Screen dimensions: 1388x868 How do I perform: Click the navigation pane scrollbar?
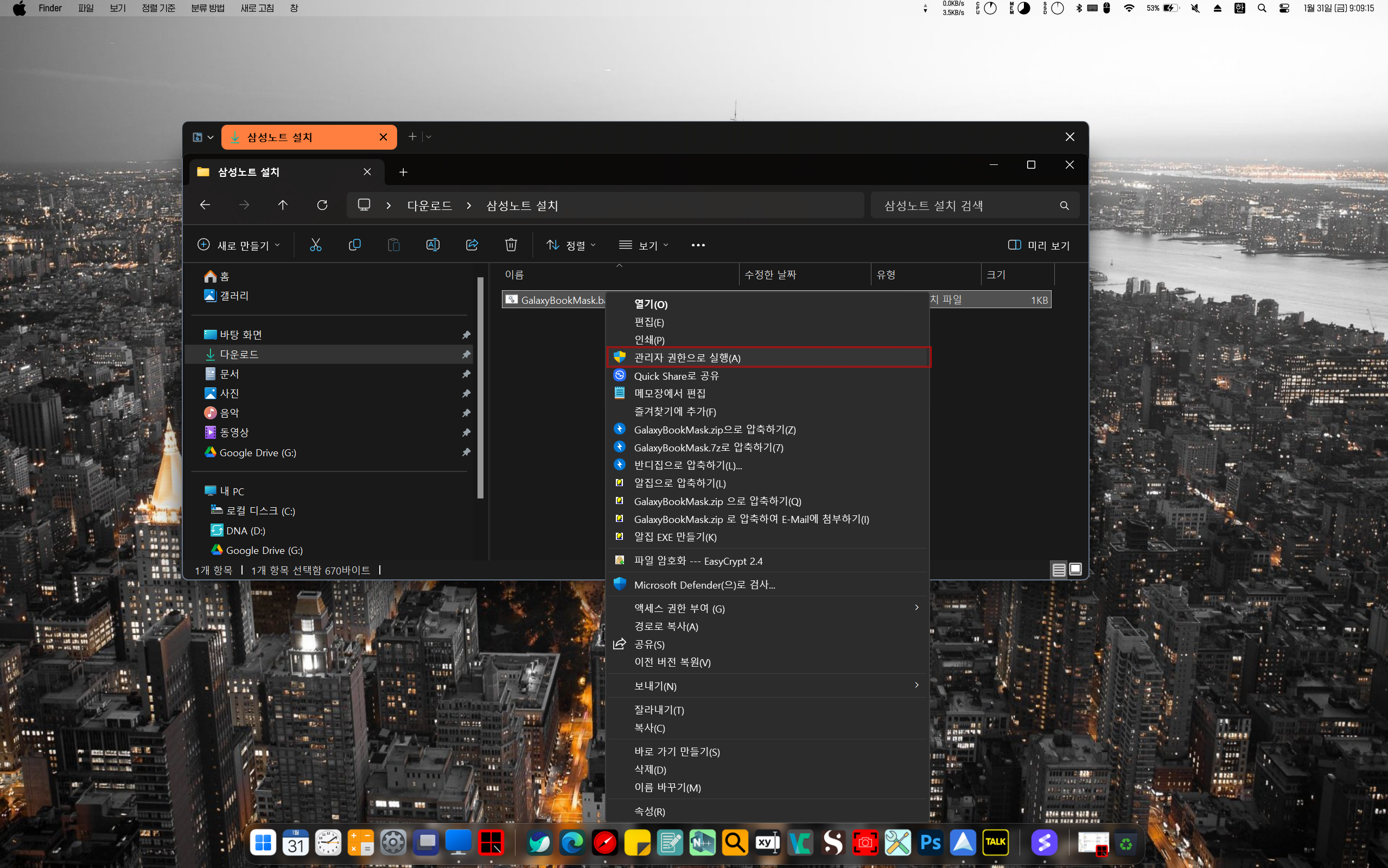(x=480, y=387)
